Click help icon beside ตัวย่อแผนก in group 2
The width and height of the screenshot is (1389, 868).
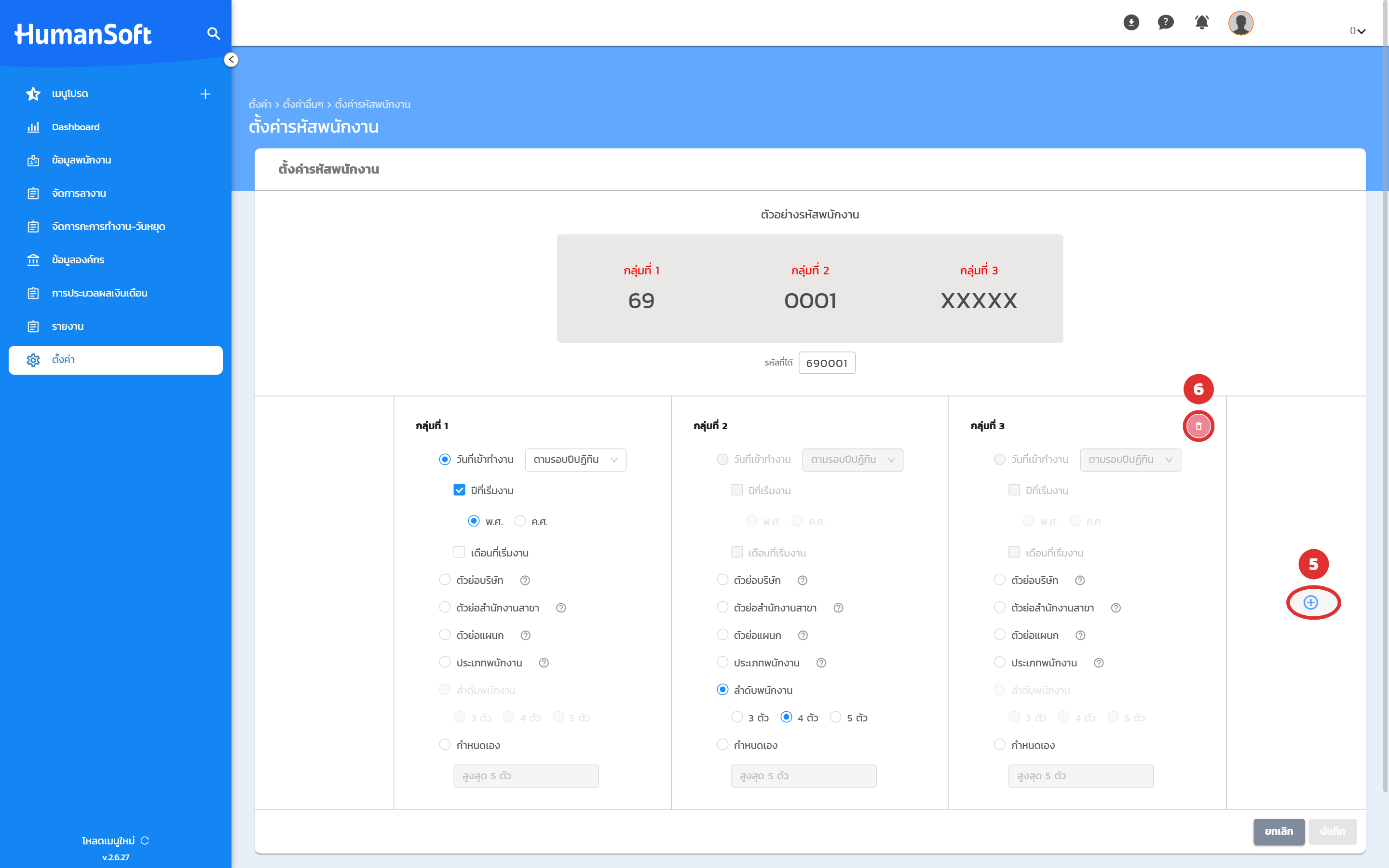[803, 636]
